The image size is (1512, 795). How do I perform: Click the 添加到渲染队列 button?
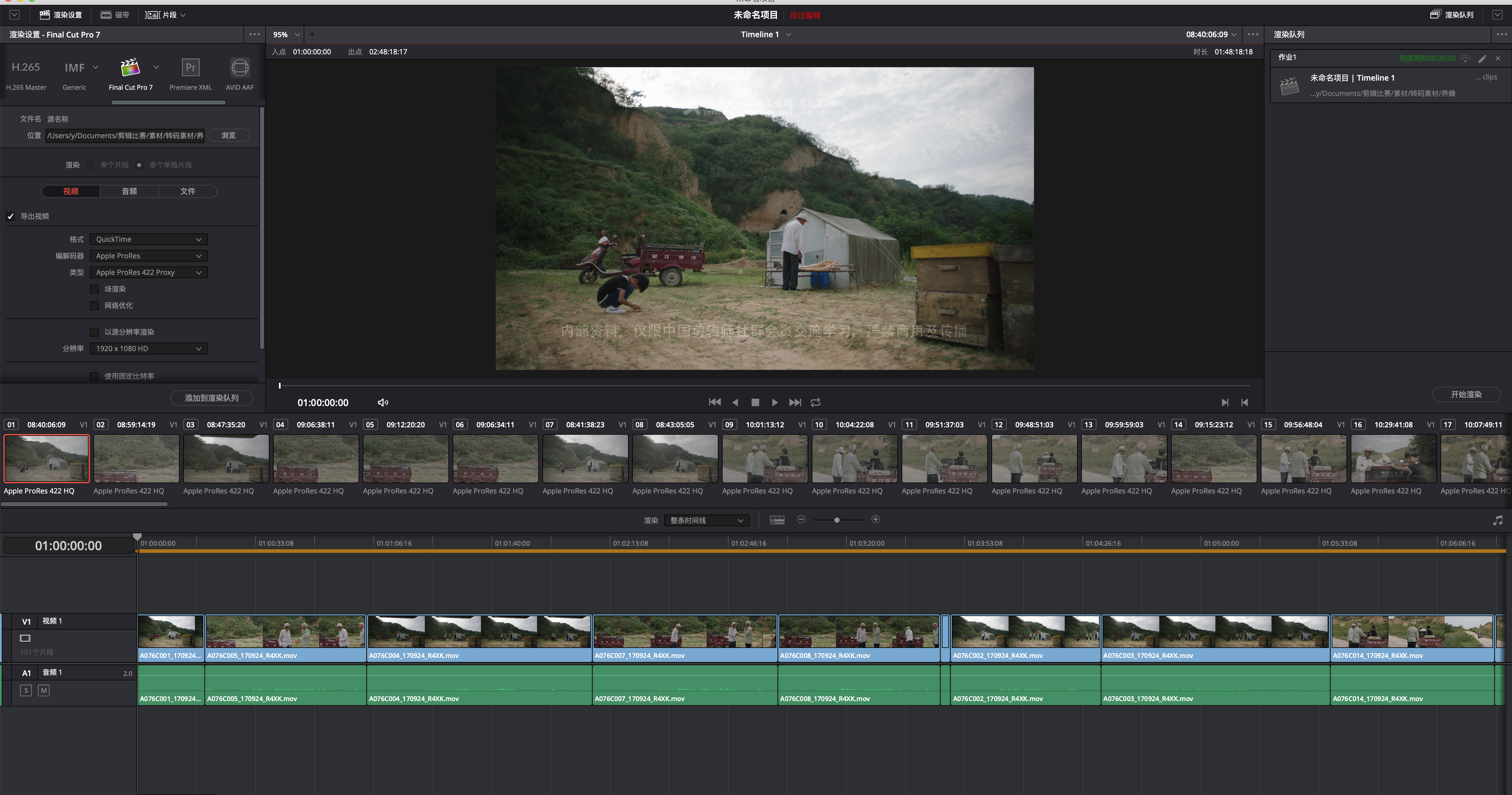tap(211, 398)
